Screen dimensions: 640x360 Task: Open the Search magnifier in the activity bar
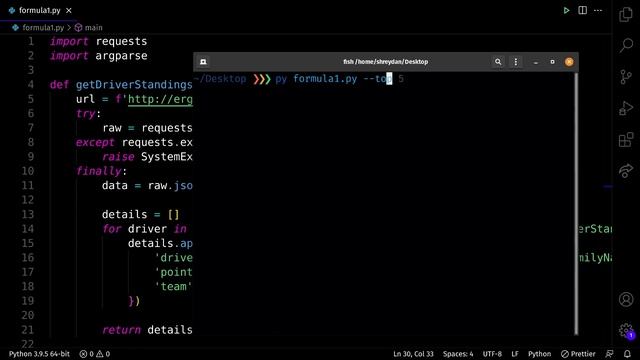[x=626, y=45]
